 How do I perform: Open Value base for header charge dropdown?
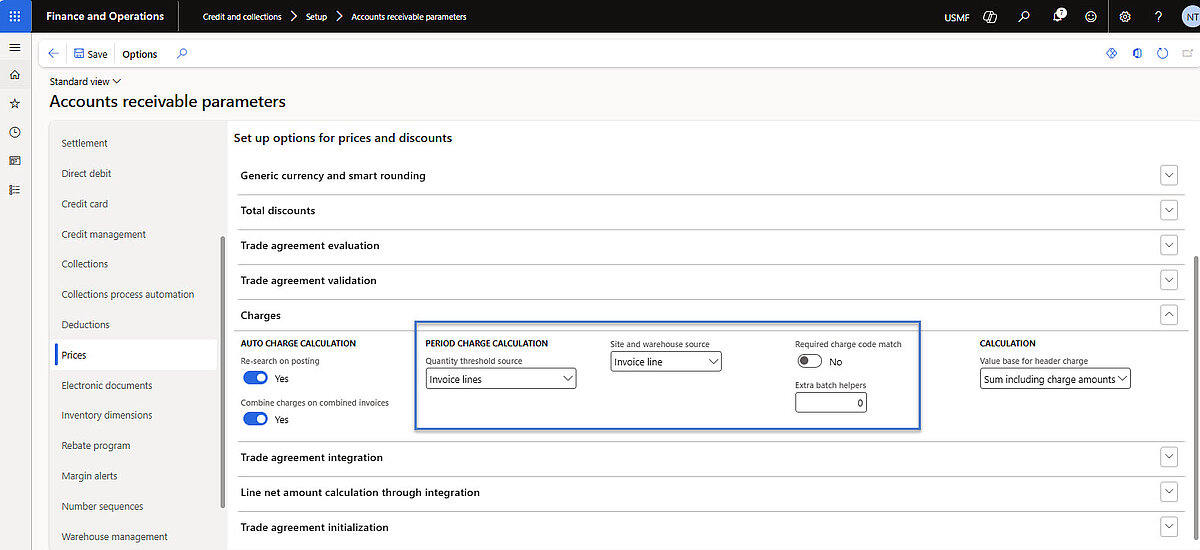click(x=1055, y=379)
